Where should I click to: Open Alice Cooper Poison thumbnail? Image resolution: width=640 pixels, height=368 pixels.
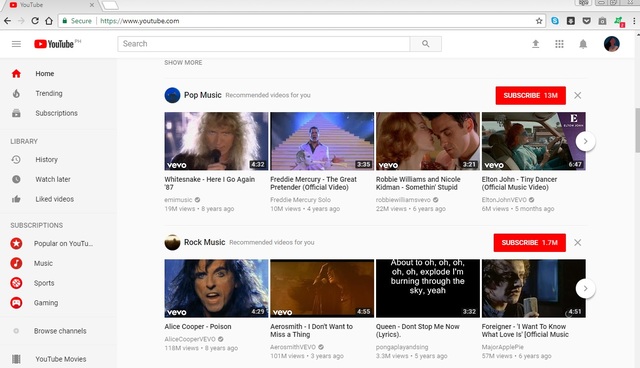(x=216, y=288)
